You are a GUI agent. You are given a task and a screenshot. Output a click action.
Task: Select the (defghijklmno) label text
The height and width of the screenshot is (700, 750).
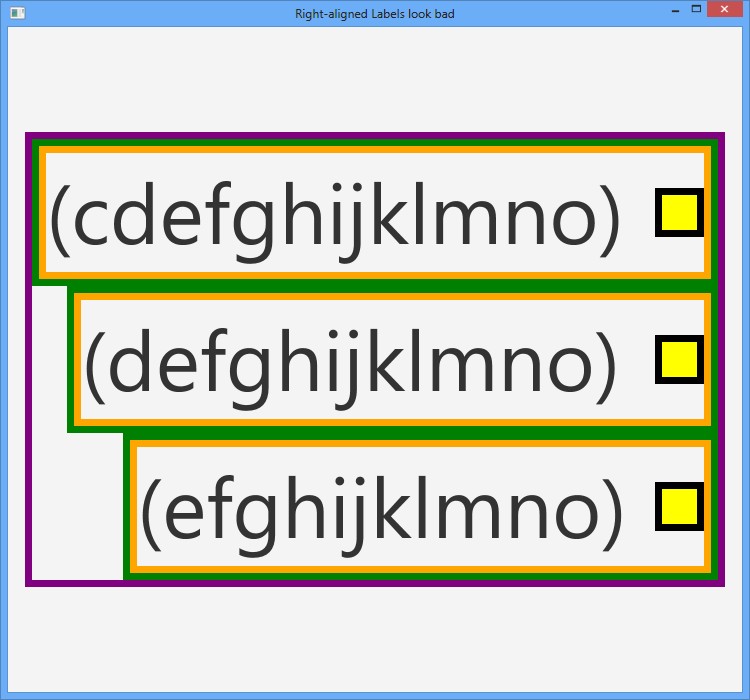350,362
